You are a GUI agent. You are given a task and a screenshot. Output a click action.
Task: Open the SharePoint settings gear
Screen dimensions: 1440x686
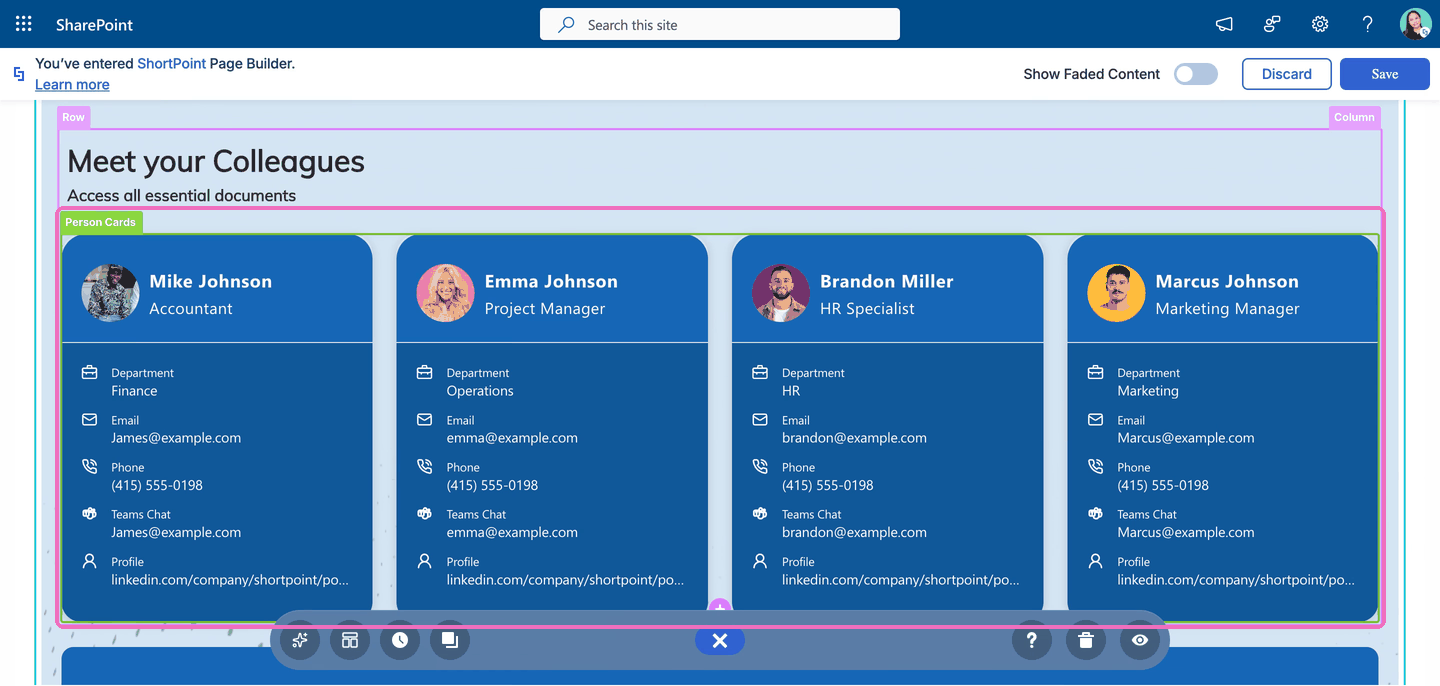click(1320, 24)
